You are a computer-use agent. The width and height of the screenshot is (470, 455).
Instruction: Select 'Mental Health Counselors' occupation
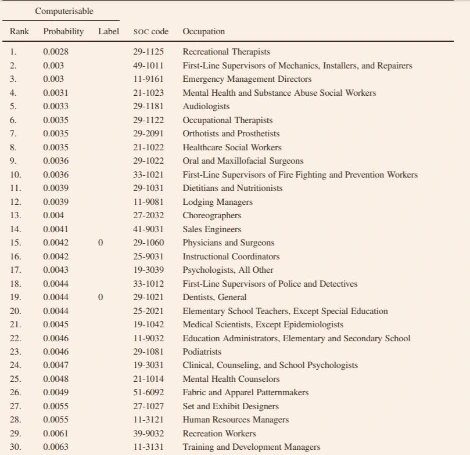(x=231, y=379)
